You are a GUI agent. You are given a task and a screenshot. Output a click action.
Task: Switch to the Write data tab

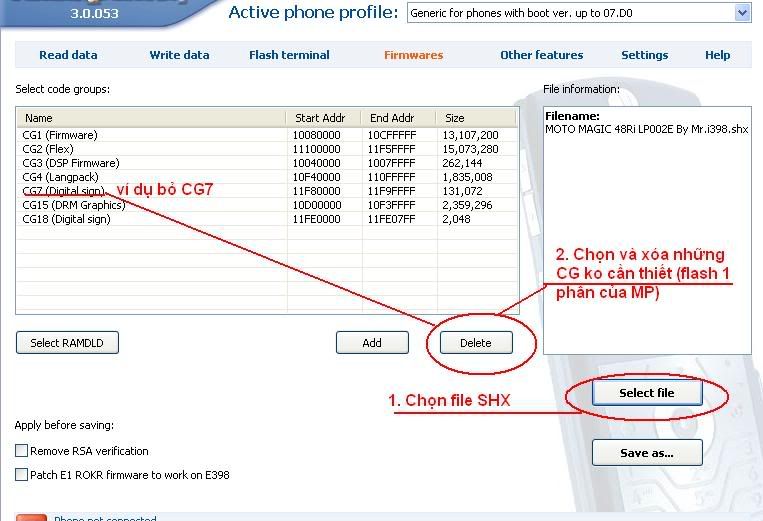tap(179, 55)
